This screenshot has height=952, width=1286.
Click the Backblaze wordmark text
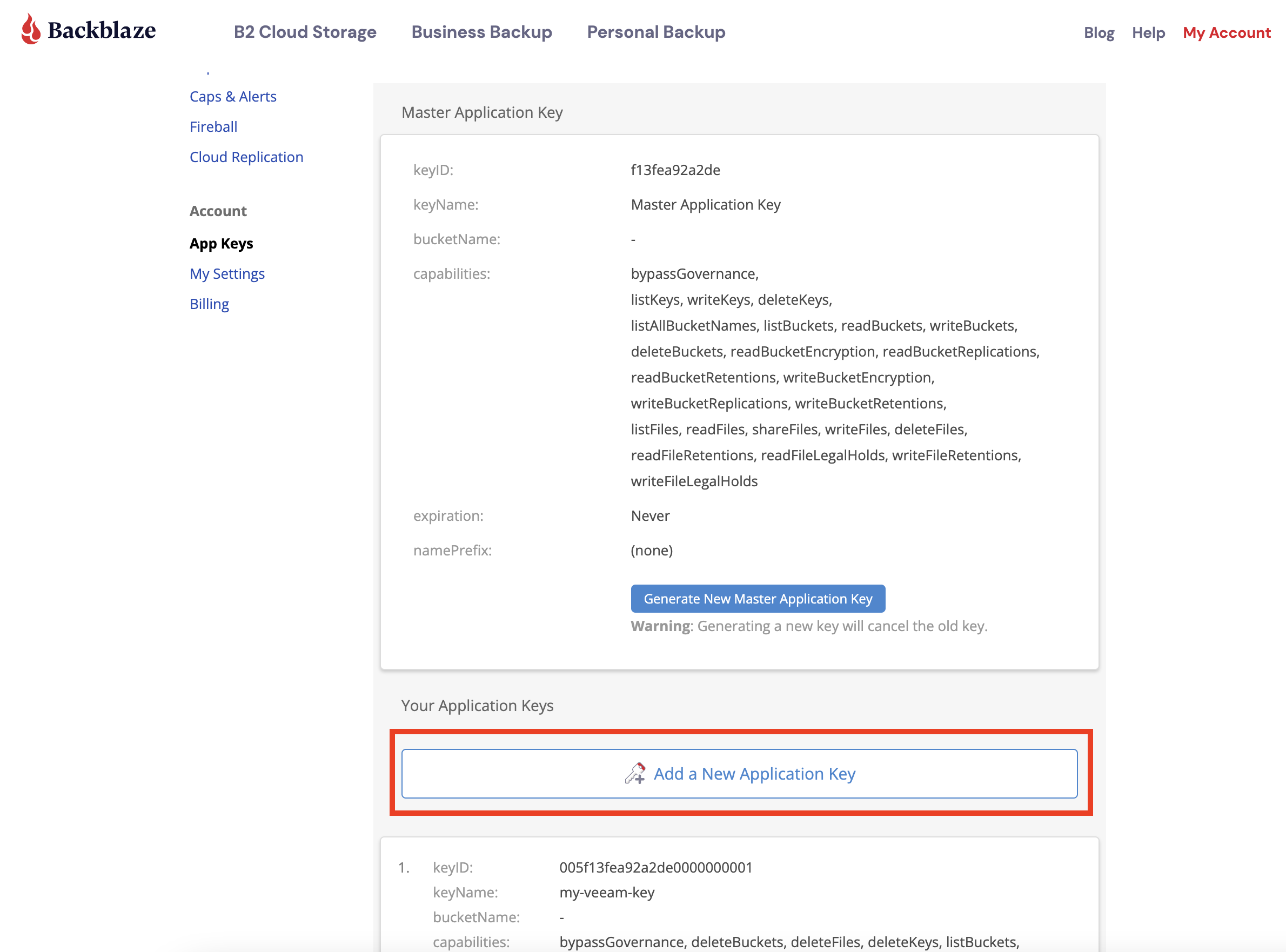102,30
